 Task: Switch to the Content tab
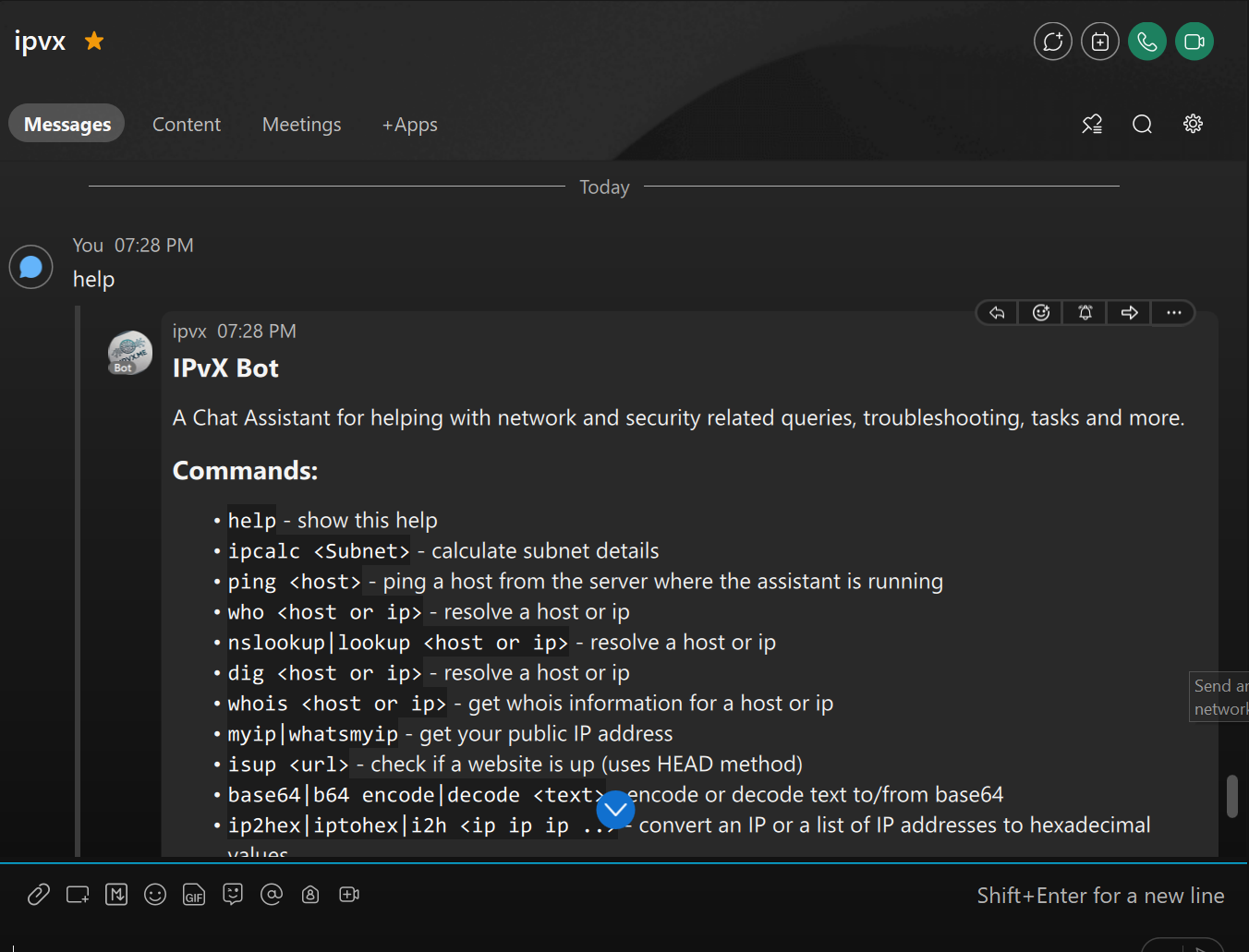[187, 124]
